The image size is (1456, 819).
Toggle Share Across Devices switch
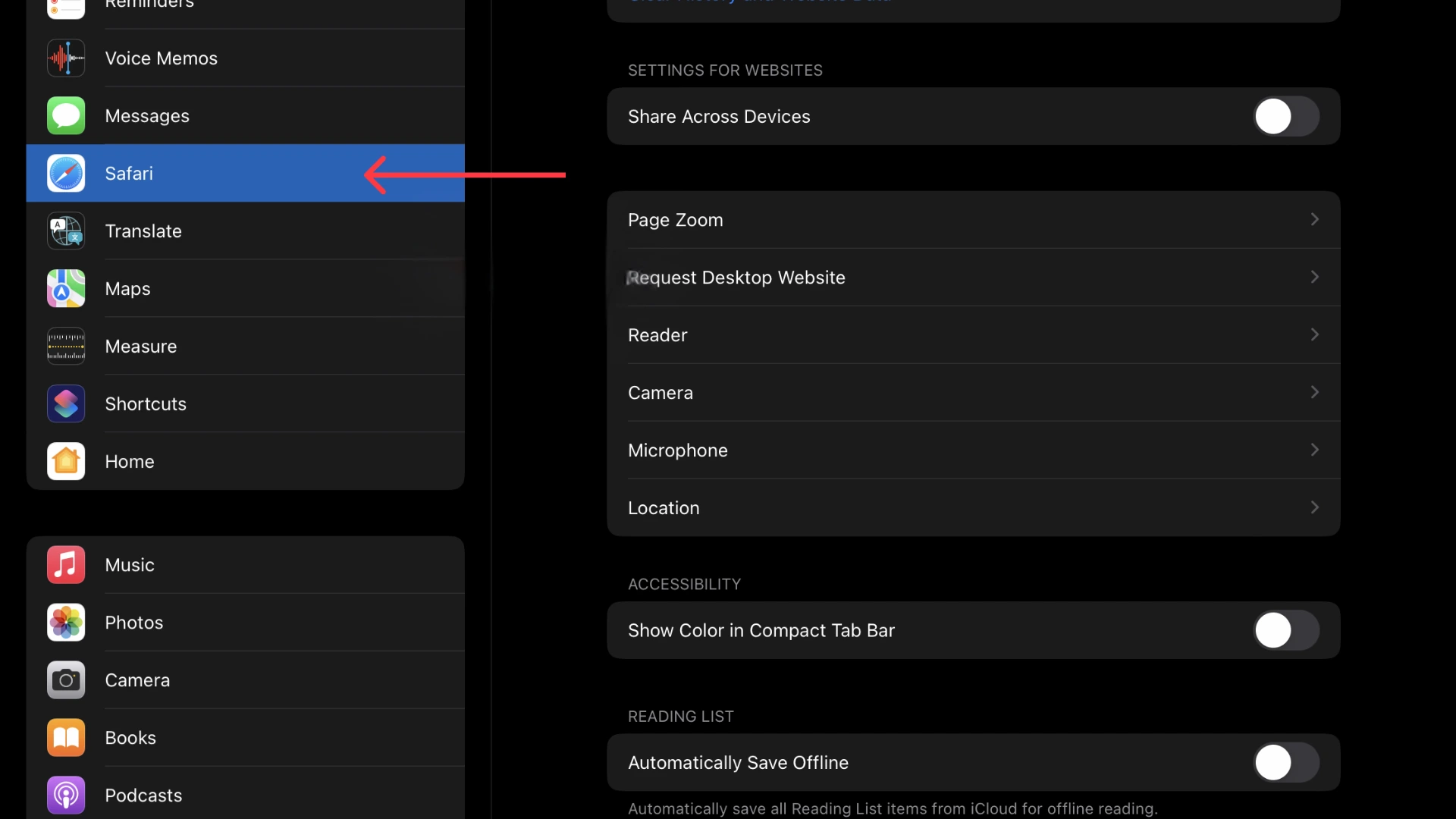point(1287,117)
